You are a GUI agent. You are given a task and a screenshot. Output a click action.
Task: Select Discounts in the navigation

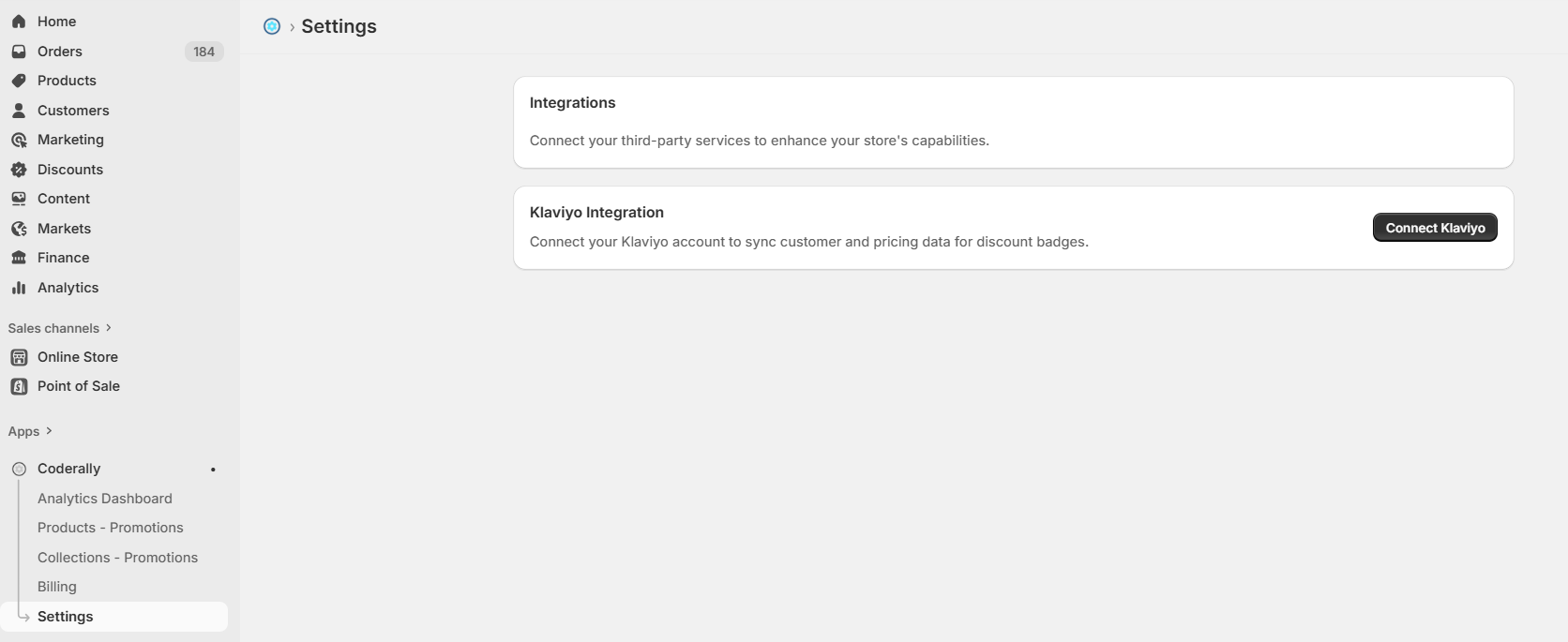click(70, 170)
